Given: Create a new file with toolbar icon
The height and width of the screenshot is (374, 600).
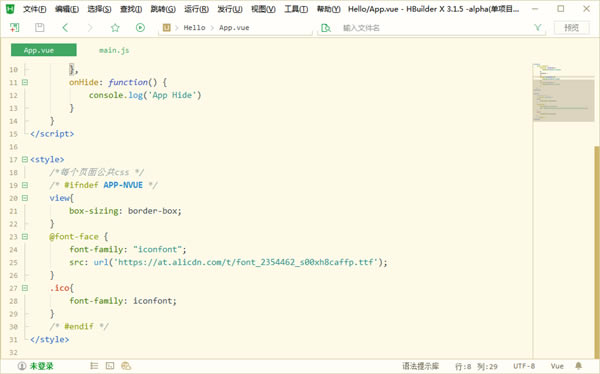Looking at the screenshot, I should click(x=15, y=28).
